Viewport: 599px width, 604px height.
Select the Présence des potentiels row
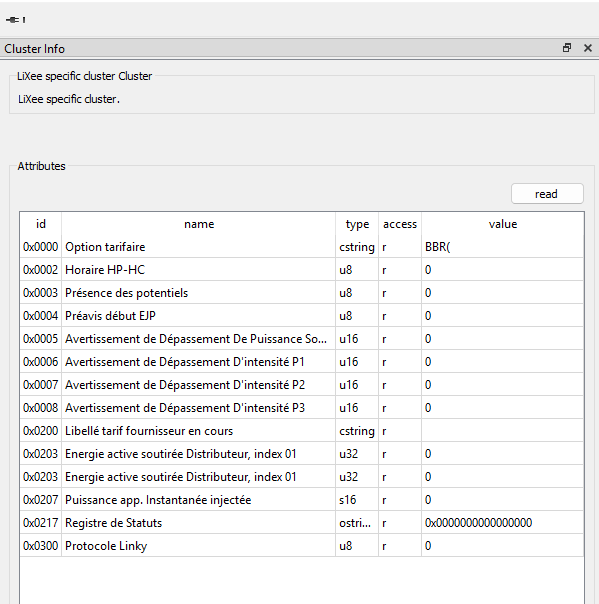click(302, 293)
